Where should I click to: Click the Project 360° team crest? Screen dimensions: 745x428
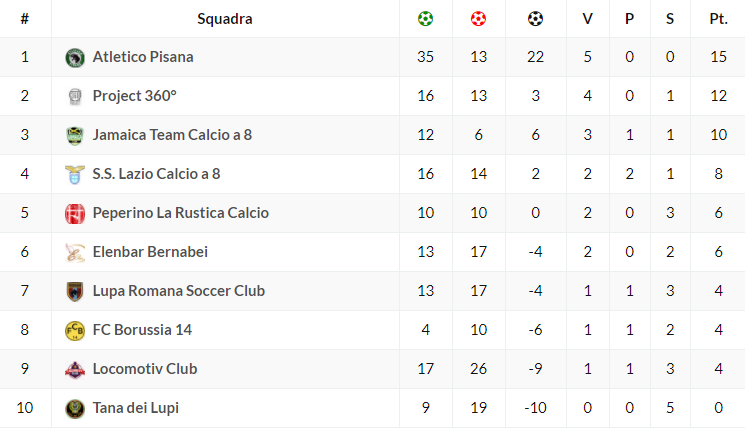pos(74,96)
